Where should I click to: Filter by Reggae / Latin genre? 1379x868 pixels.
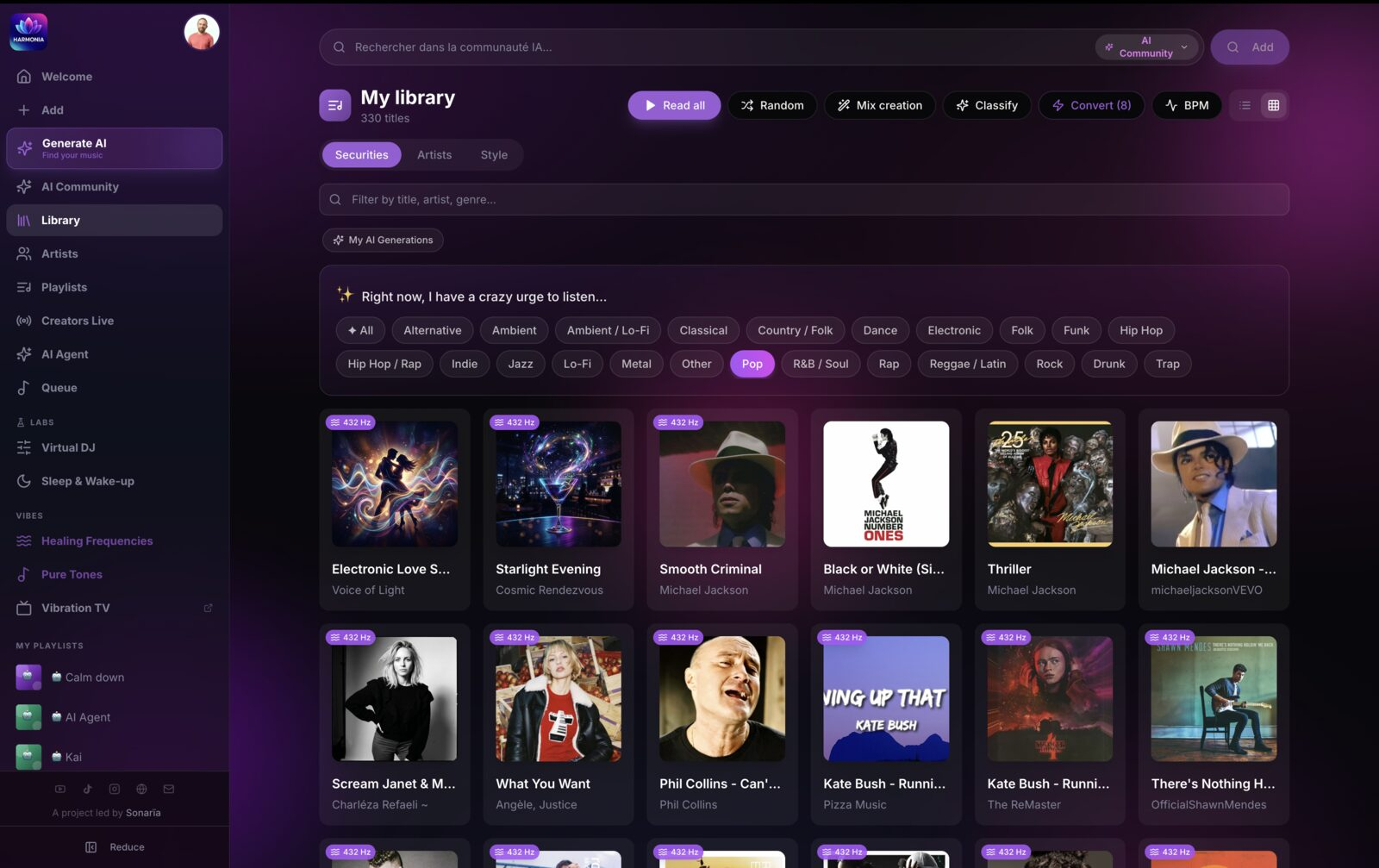coord(968,365)
